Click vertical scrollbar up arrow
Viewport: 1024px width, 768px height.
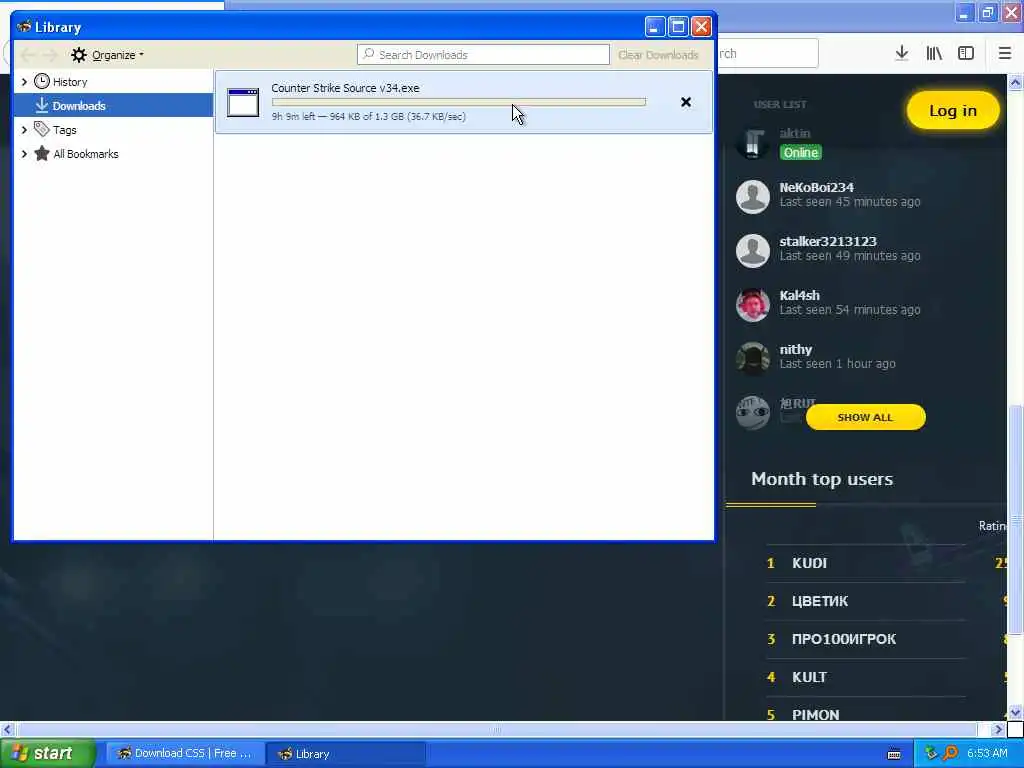pos(1015,82)
